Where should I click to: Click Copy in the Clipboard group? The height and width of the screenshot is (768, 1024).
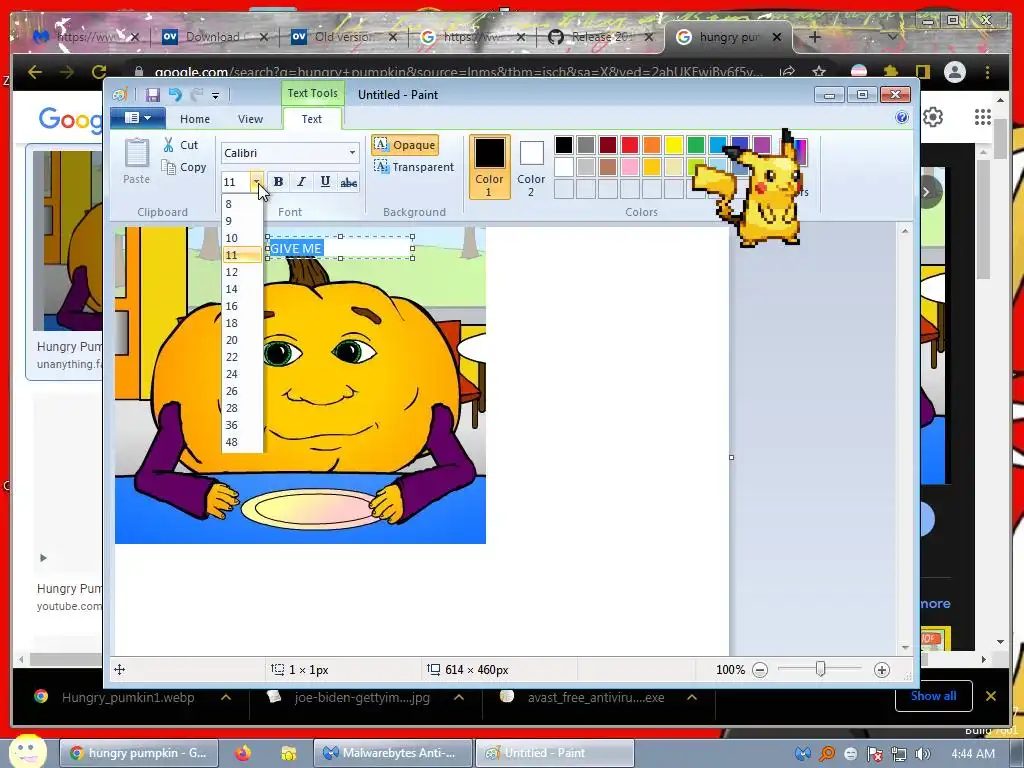point(184,167)
